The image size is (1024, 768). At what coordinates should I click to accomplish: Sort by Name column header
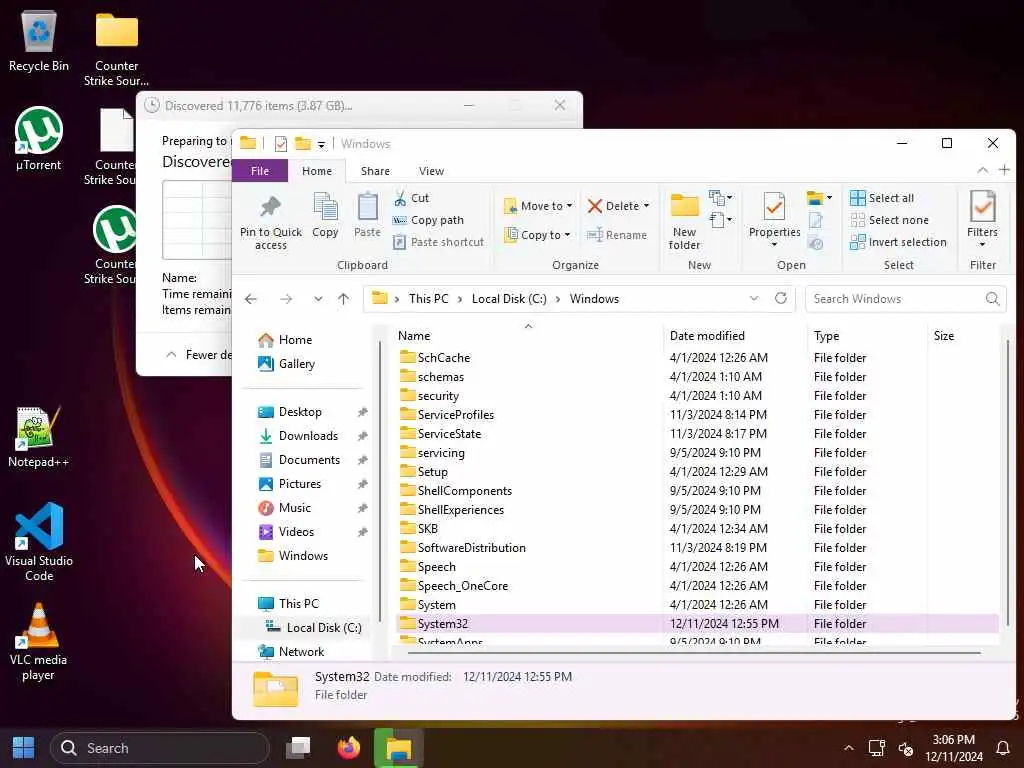click(x=414, y=336)
